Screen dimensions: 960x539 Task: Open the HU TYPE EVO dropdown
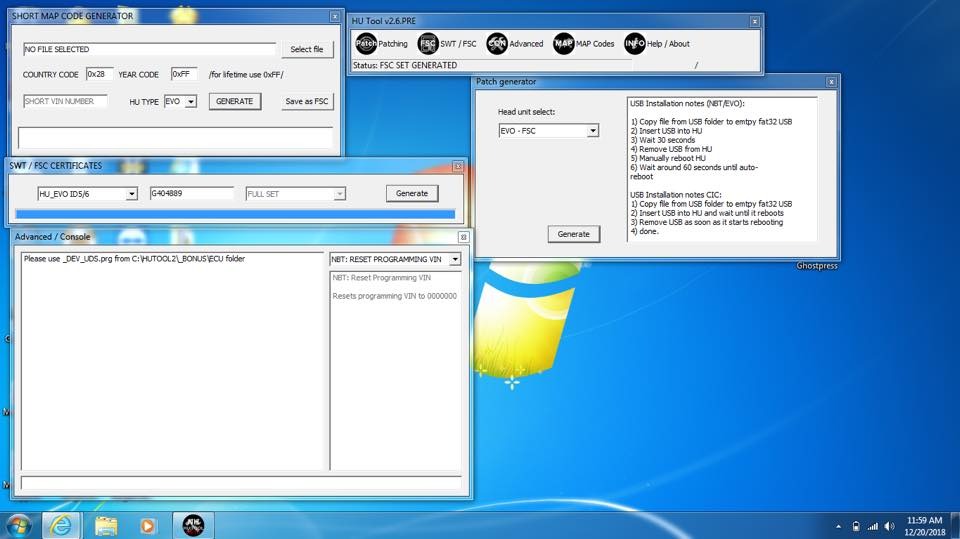pos(190,102)
